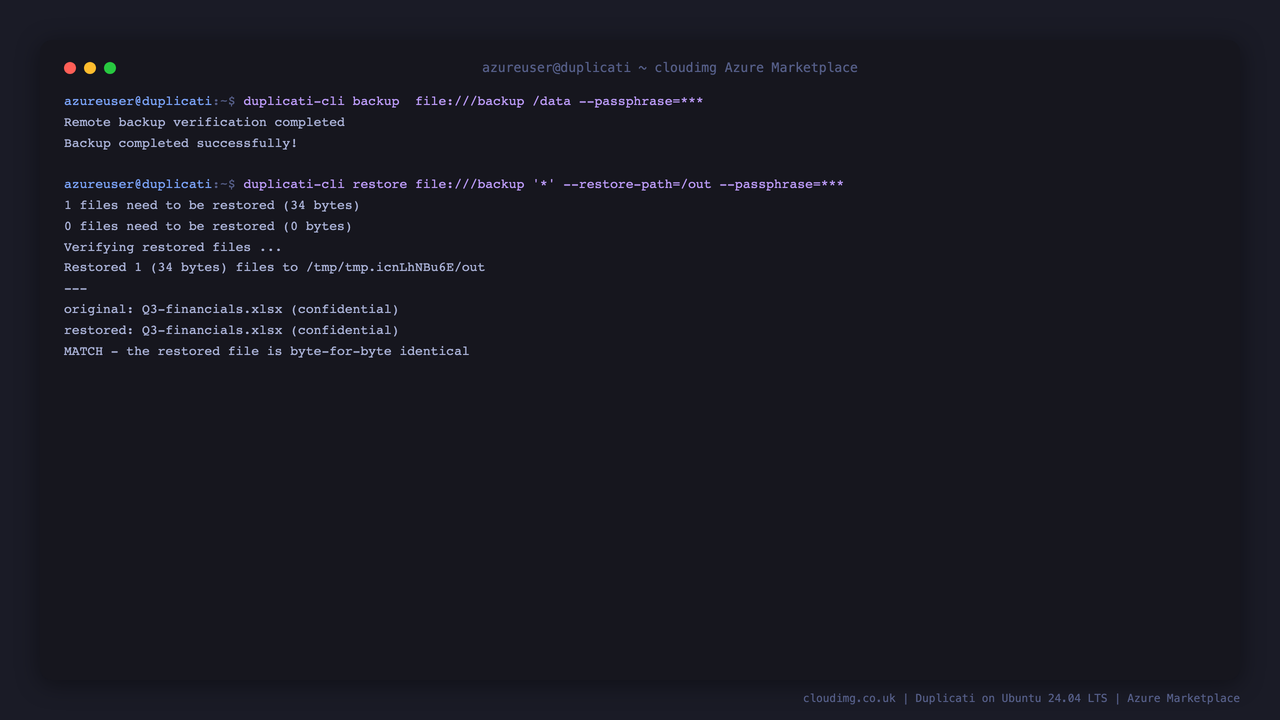
Task: Click the 'Restored 1 (34 bytes) files' line
Action: point(274,267)
